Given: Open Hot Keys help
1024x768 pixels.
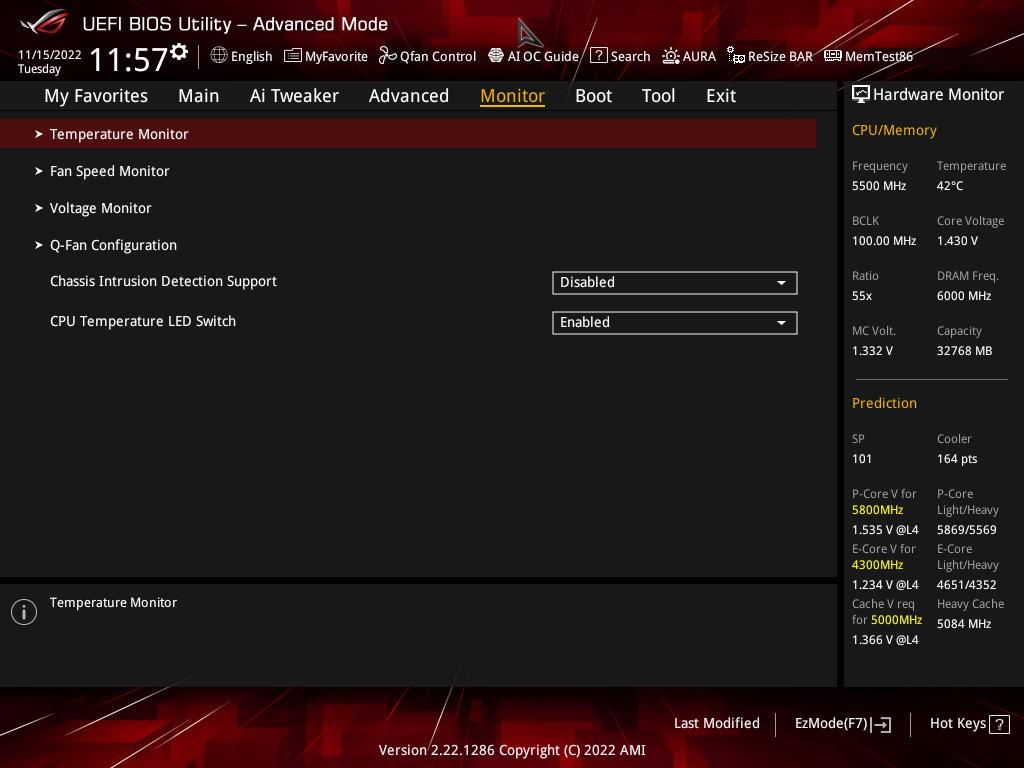Looking at the screenshot, I should click(969, 724).
